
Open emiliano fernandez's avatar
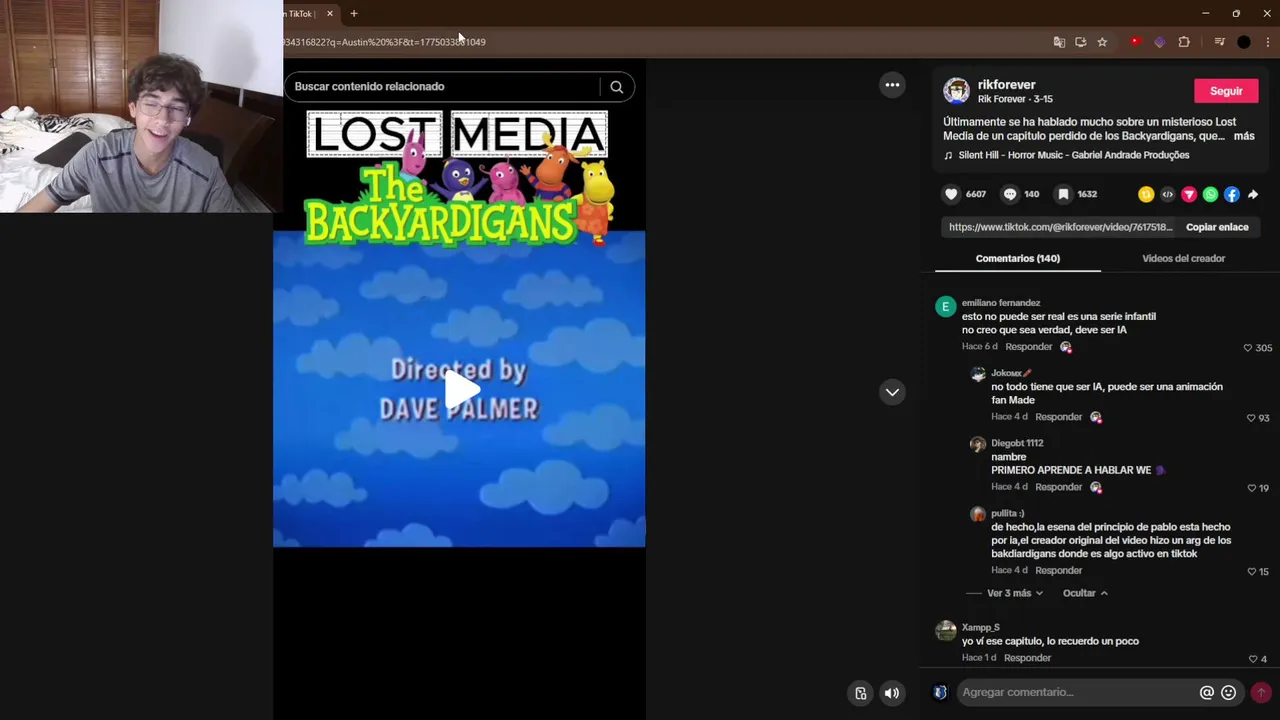[946, 307]
